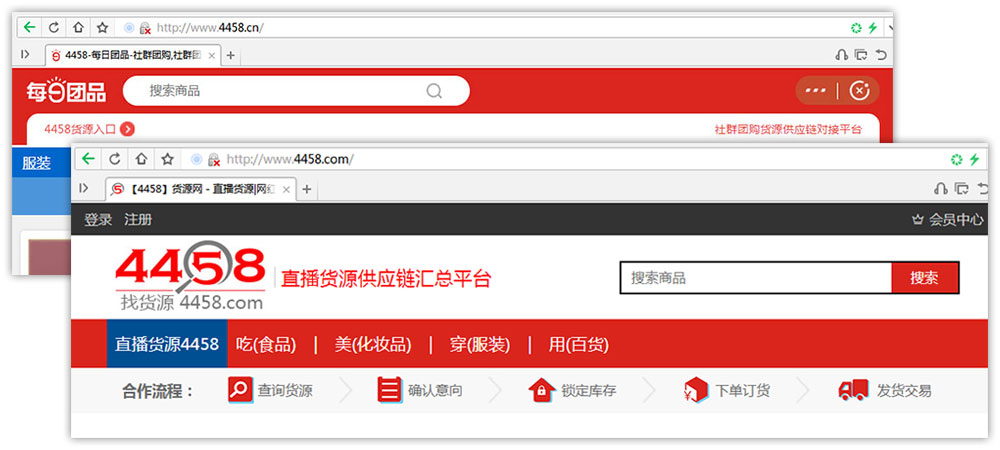1000x450 pixels.
Task: Click Back arrow in 4458.com browser window
Action: pos(89,159)
